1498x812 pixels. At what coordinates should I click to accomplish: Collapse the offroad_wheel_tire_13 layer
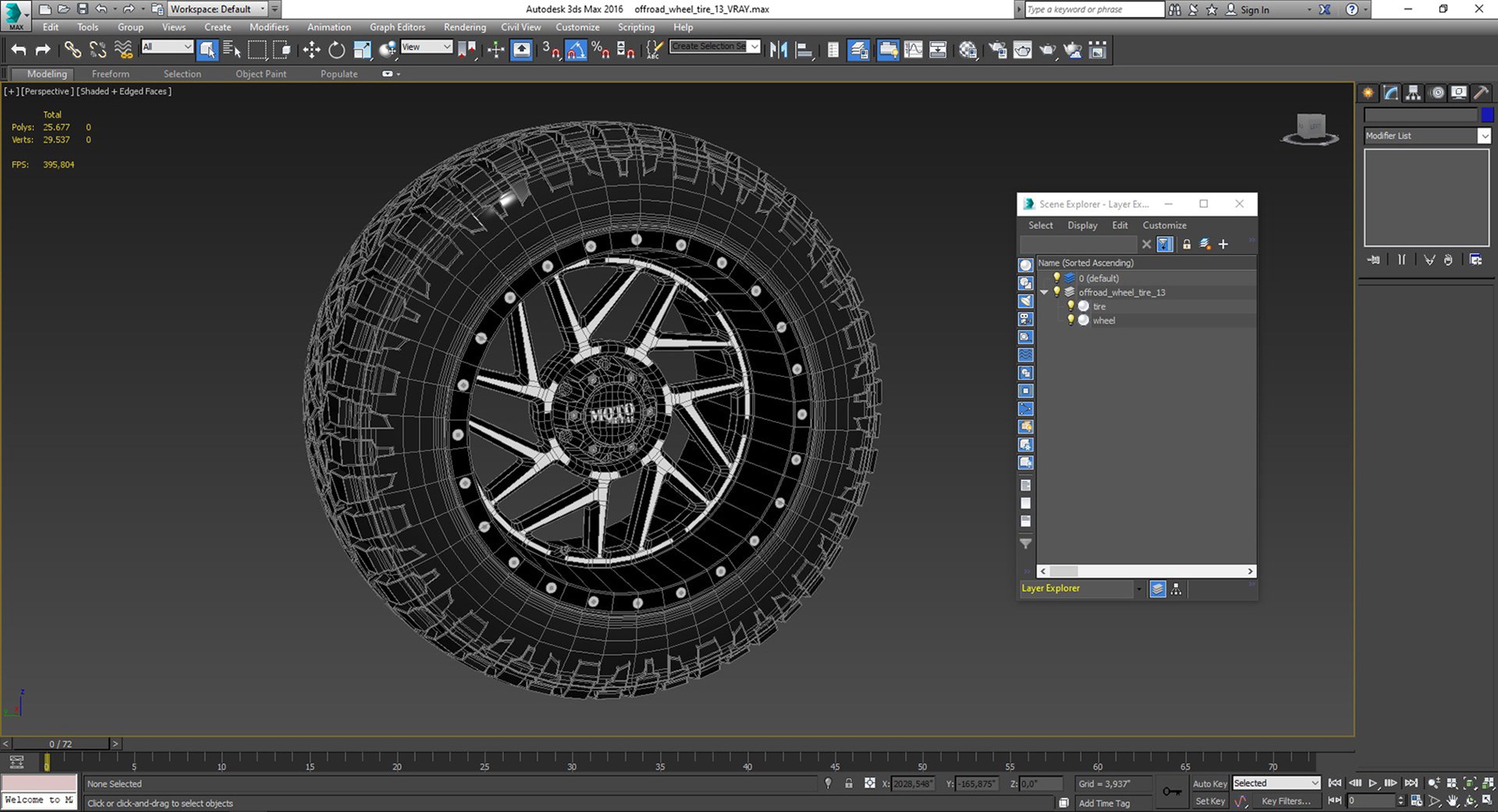pos(1044,292)
